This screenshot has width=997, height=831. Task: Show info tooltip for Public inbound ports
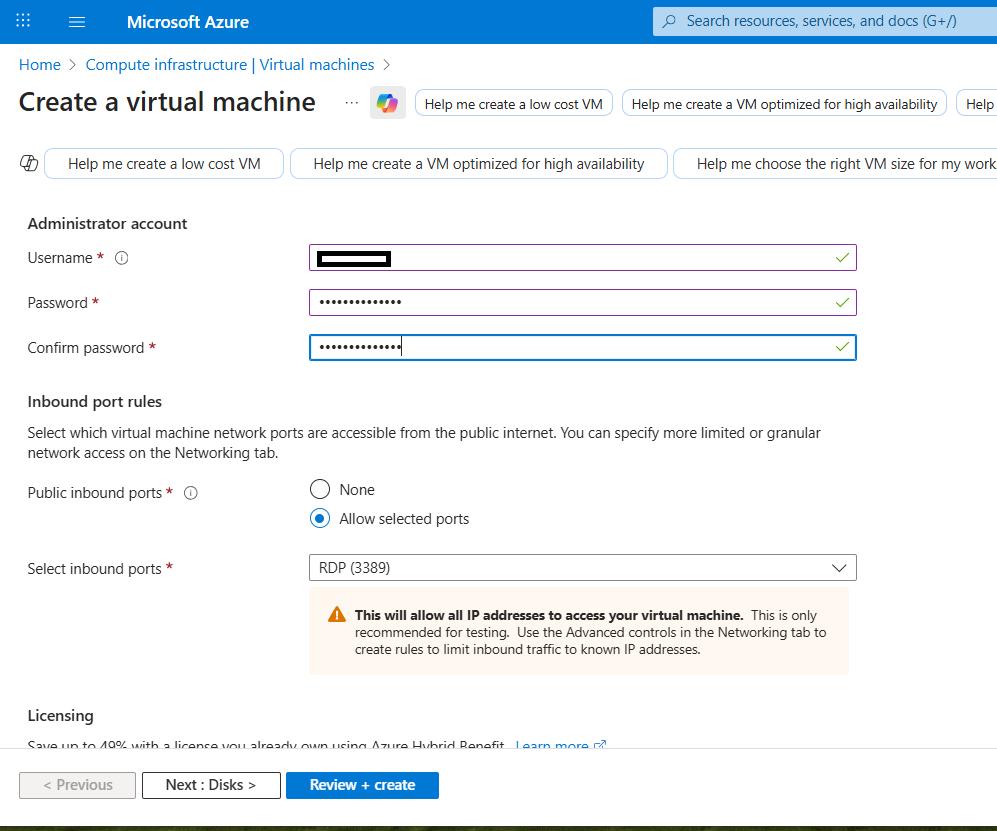(191, 493)
